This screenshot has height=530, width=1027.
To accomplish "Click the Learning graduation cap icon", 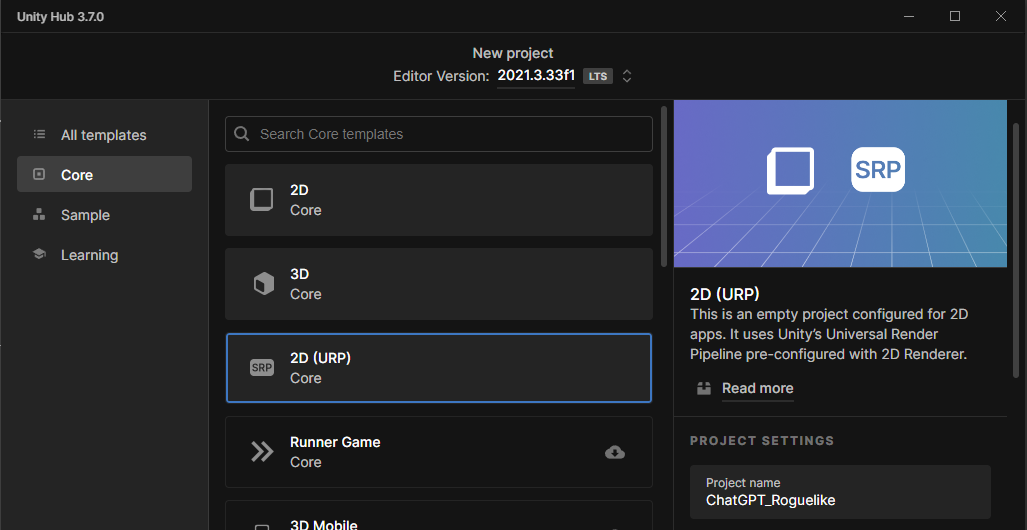I will tap(39, 254).
